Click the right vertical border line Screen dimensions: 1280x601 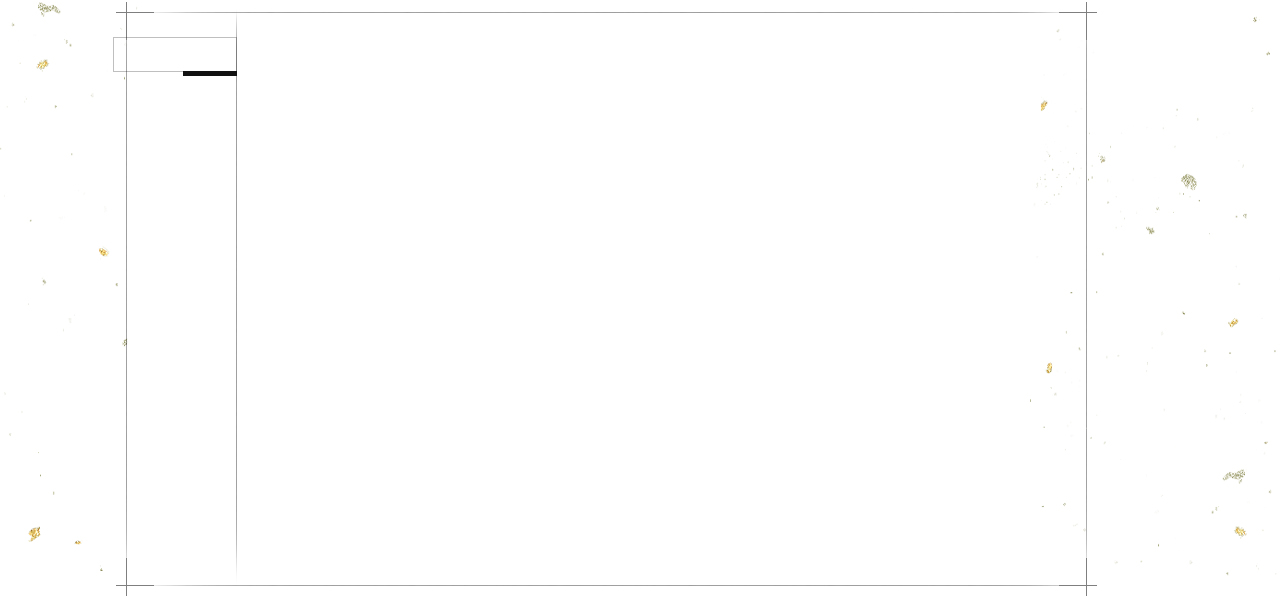click(1086, 299)
